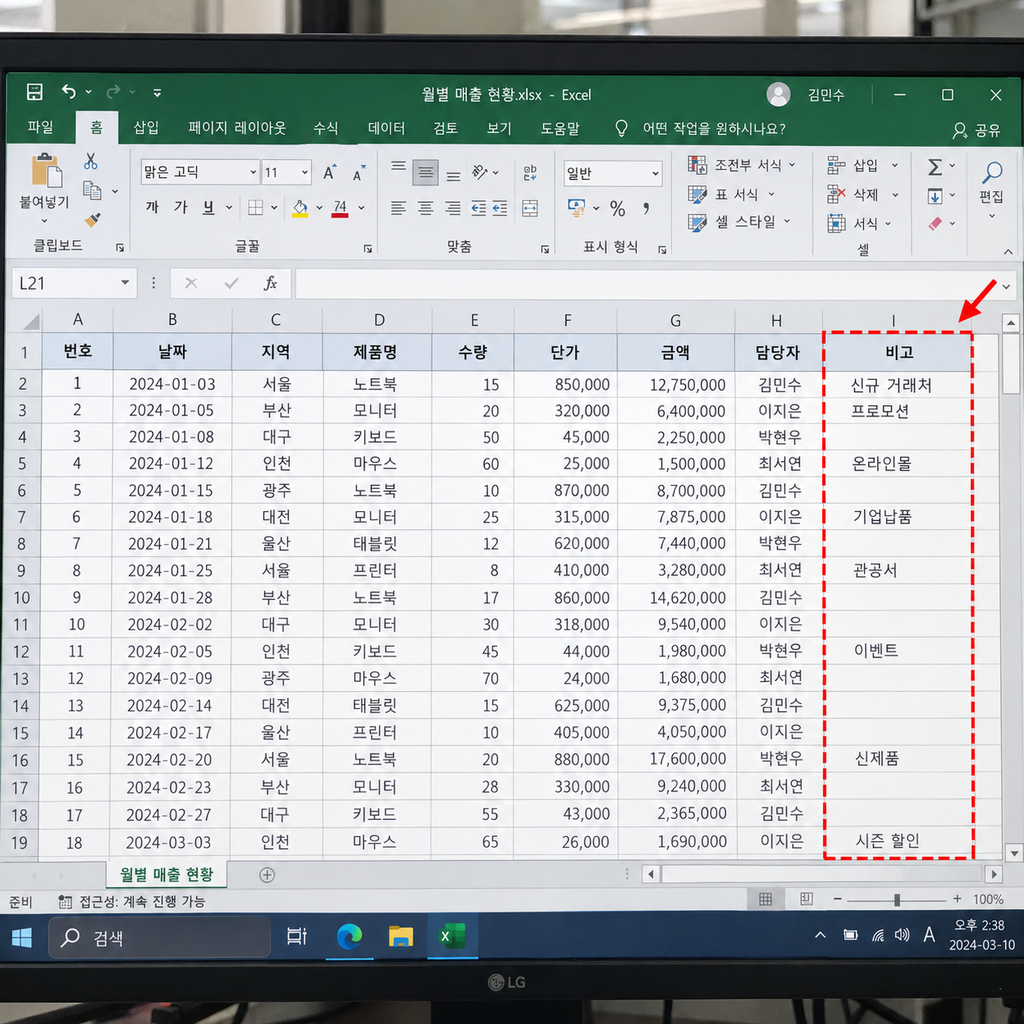Viewport: 1024px width, 1024px height.
Task: Apply the yellow fill color
Action: [300, 208]
